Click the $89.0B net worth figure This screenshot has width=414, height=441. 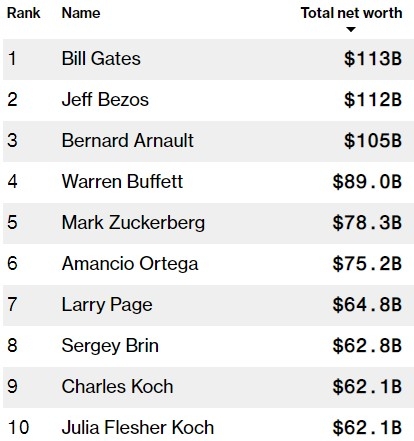point(367,182)
